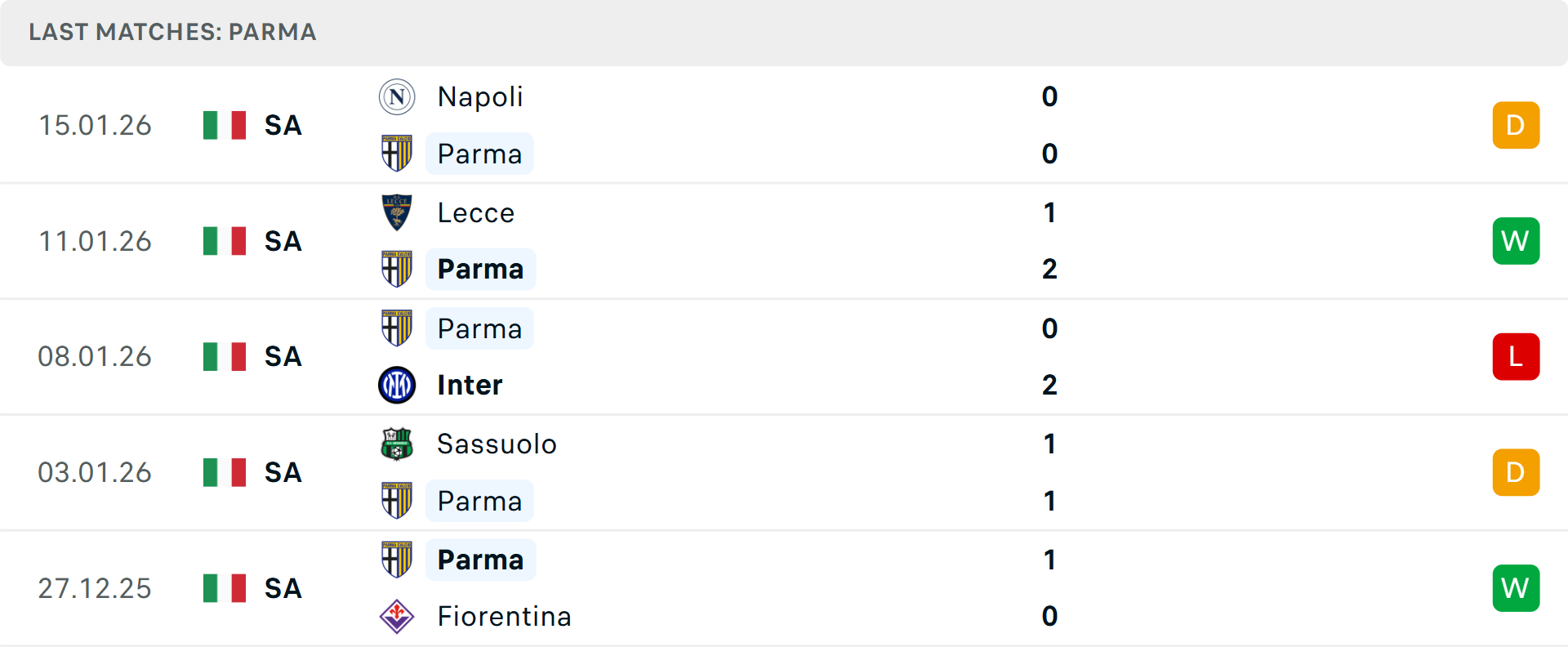Click the Italian flag on 27.12.25 row

pyautogui.click(x=225, y=588)
